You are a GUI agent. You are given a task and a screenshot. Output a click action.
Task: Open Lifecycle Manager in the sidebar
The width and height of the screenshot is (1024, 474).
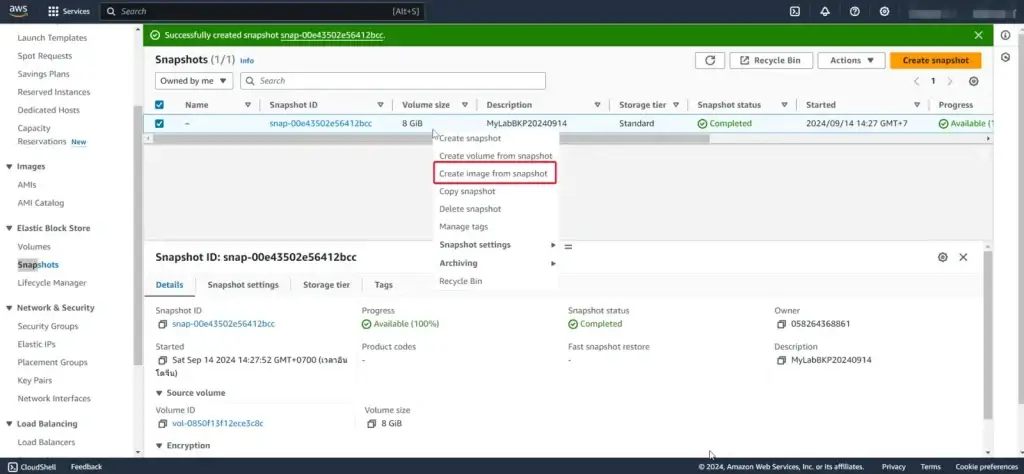pyautogui.click(x=52, y=283)
